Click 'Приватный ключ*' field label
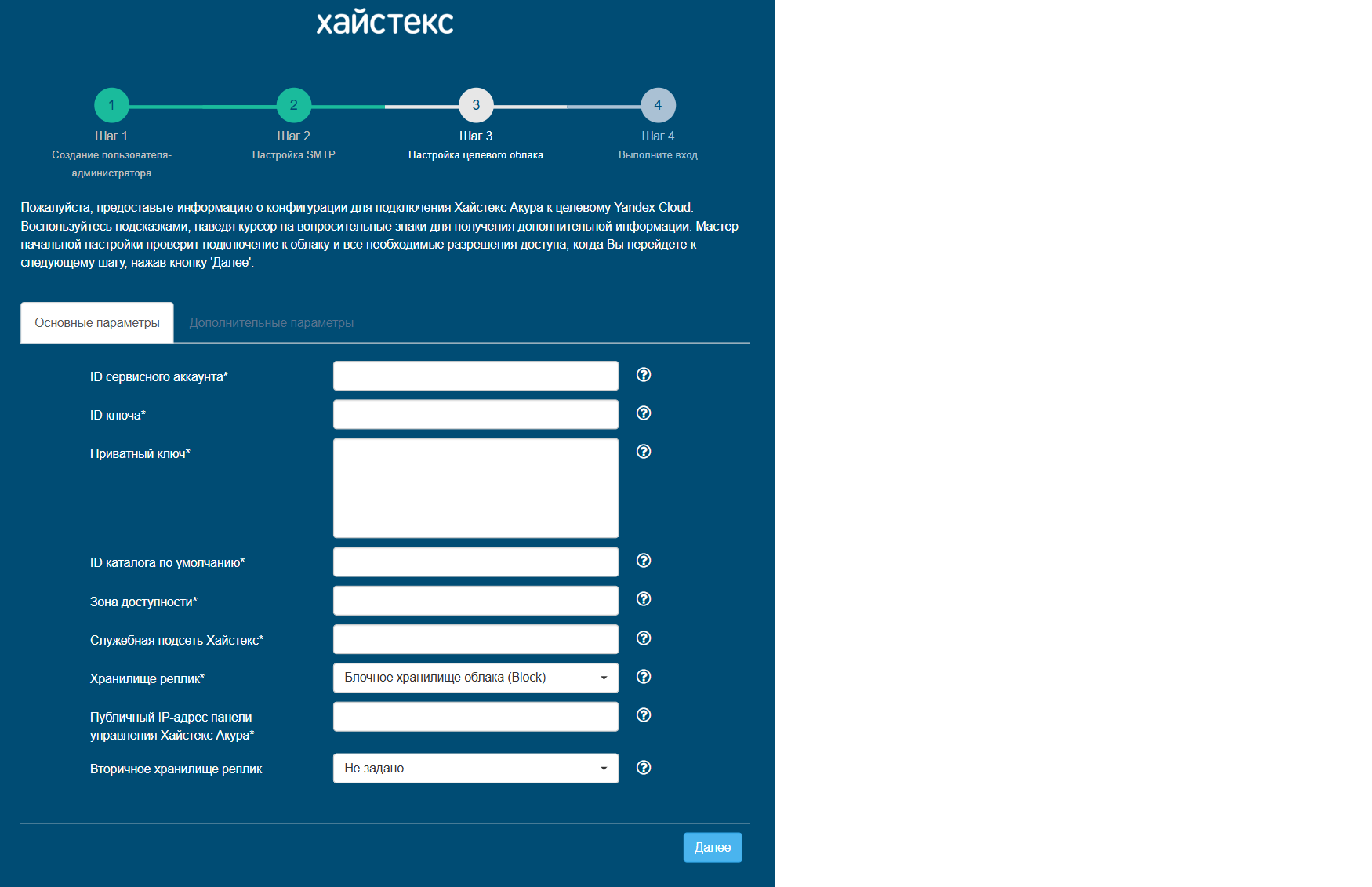The image size is (1372, 887). (140, 454)
